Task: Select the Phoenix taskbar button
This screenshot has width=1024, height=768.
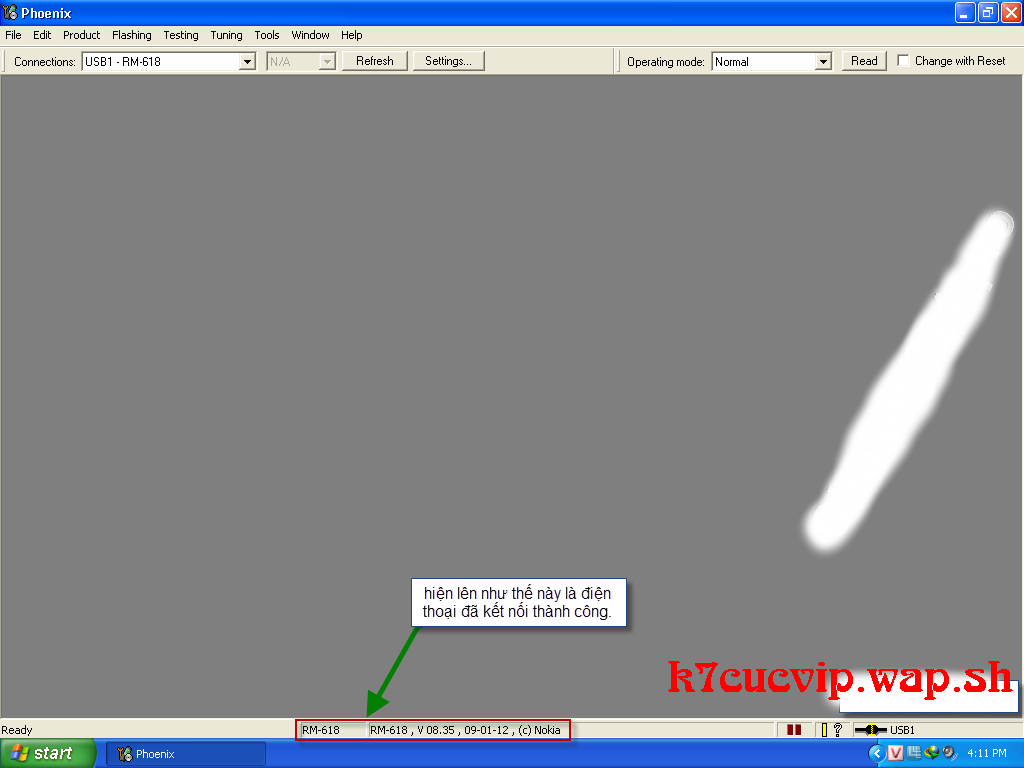Action: [186, 754]
